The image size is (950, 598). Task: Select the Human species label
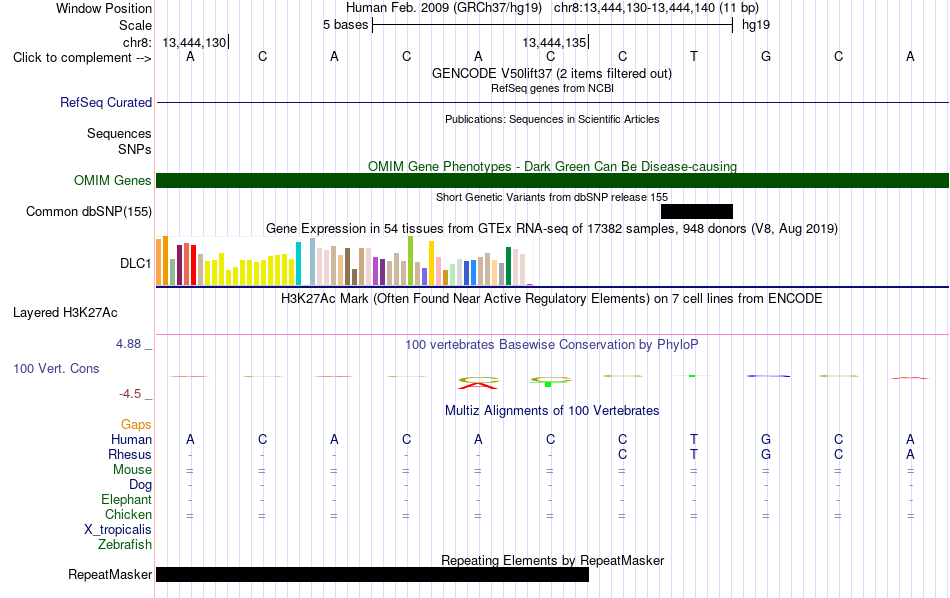point(131,439)
